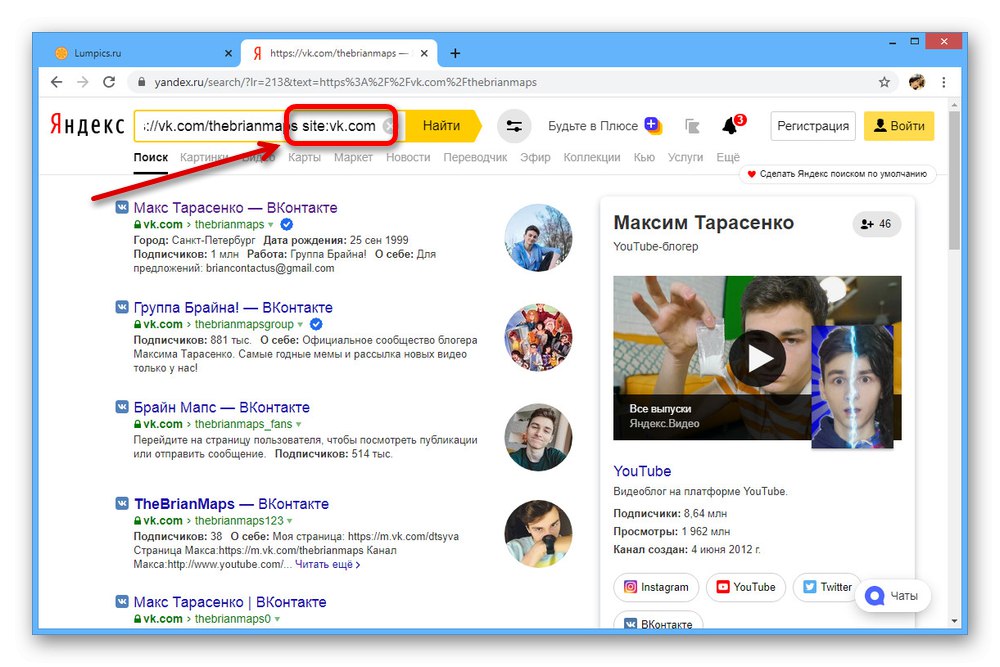The image size is (1000, 667).
Task: Expand dropdown next to thebrianmapsgroup URL
Action: pos(300,324)
